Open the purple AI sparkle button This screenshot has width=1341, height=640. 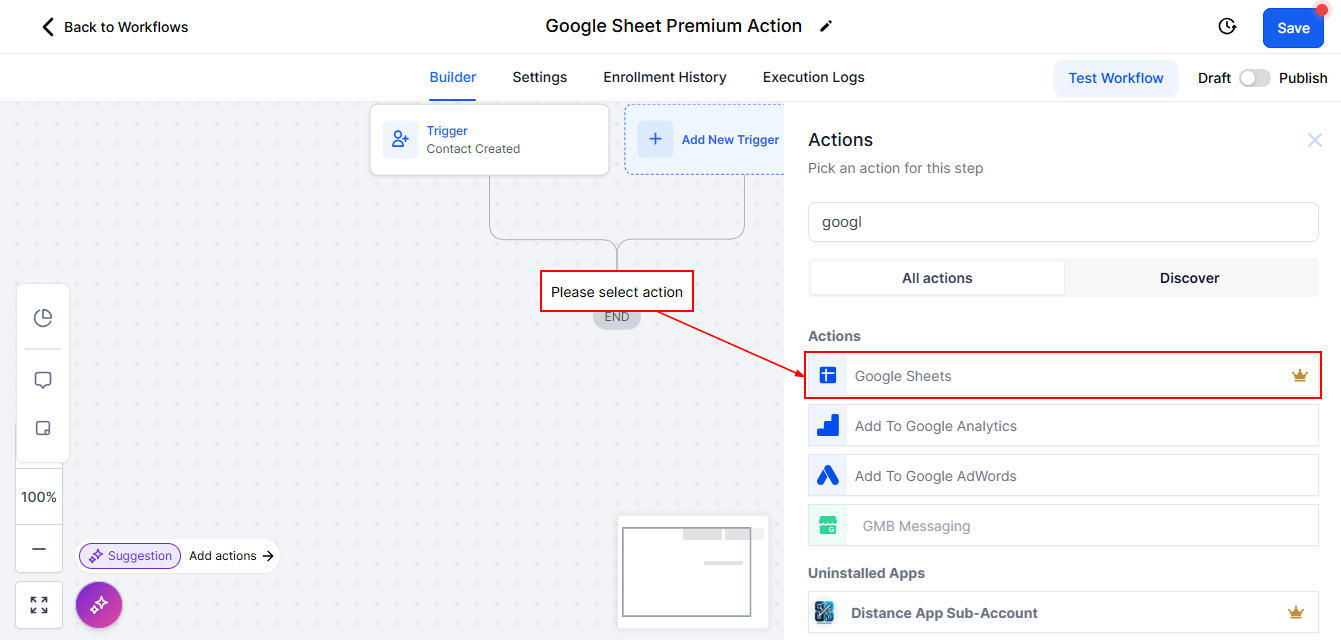coord(99,605)
